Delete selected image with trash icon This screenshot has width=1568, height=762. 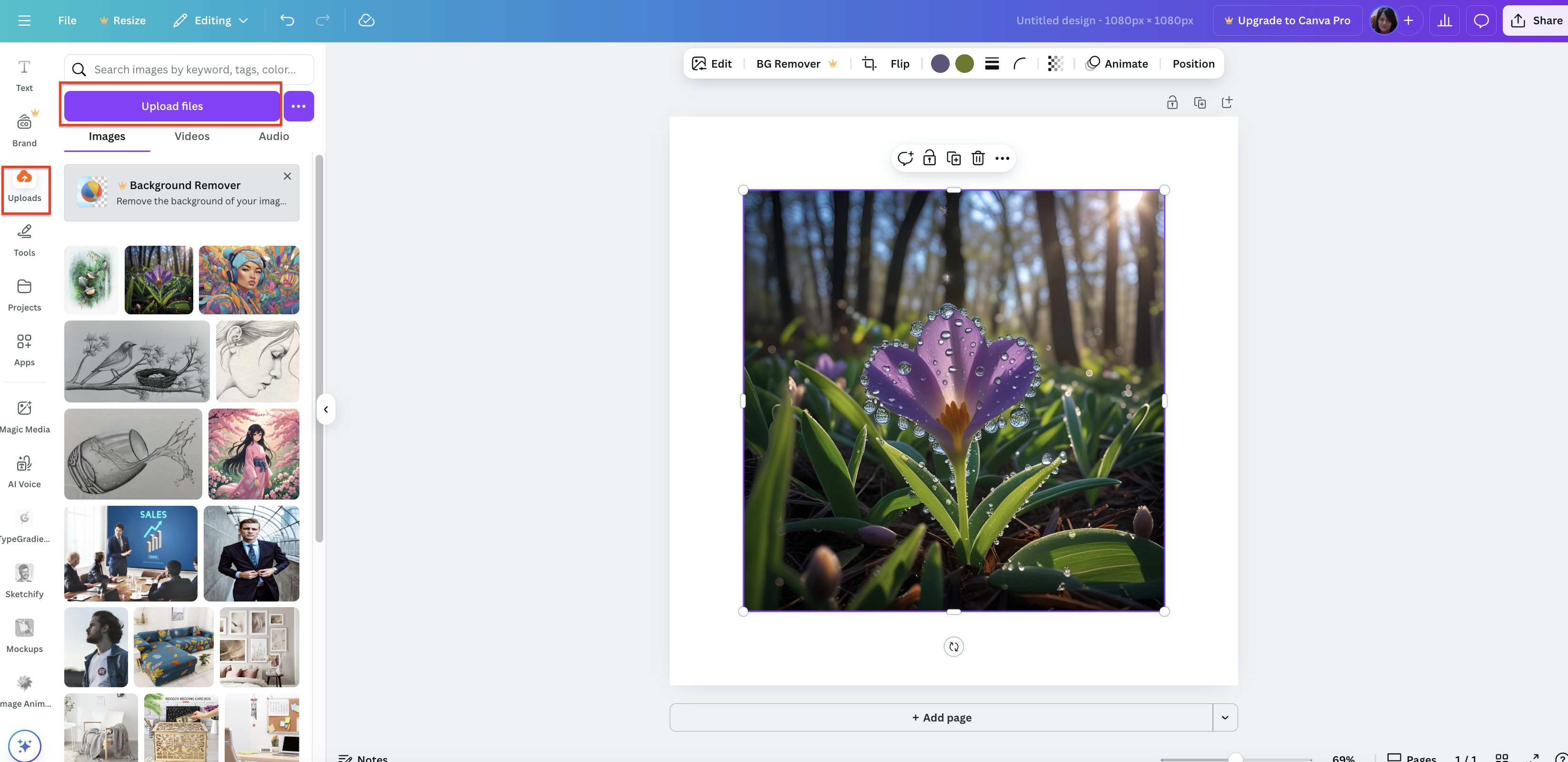[x=978, y=159]
